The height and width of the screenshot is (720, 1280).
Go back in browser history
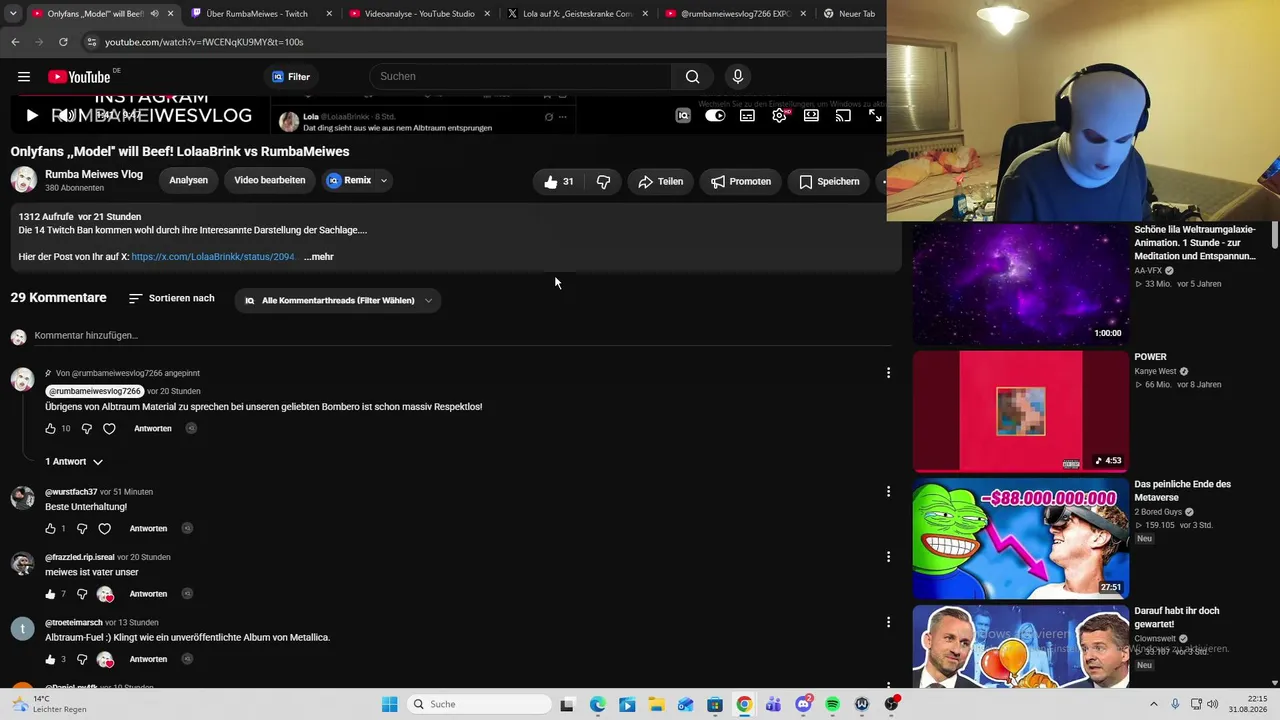click(15, 42)
